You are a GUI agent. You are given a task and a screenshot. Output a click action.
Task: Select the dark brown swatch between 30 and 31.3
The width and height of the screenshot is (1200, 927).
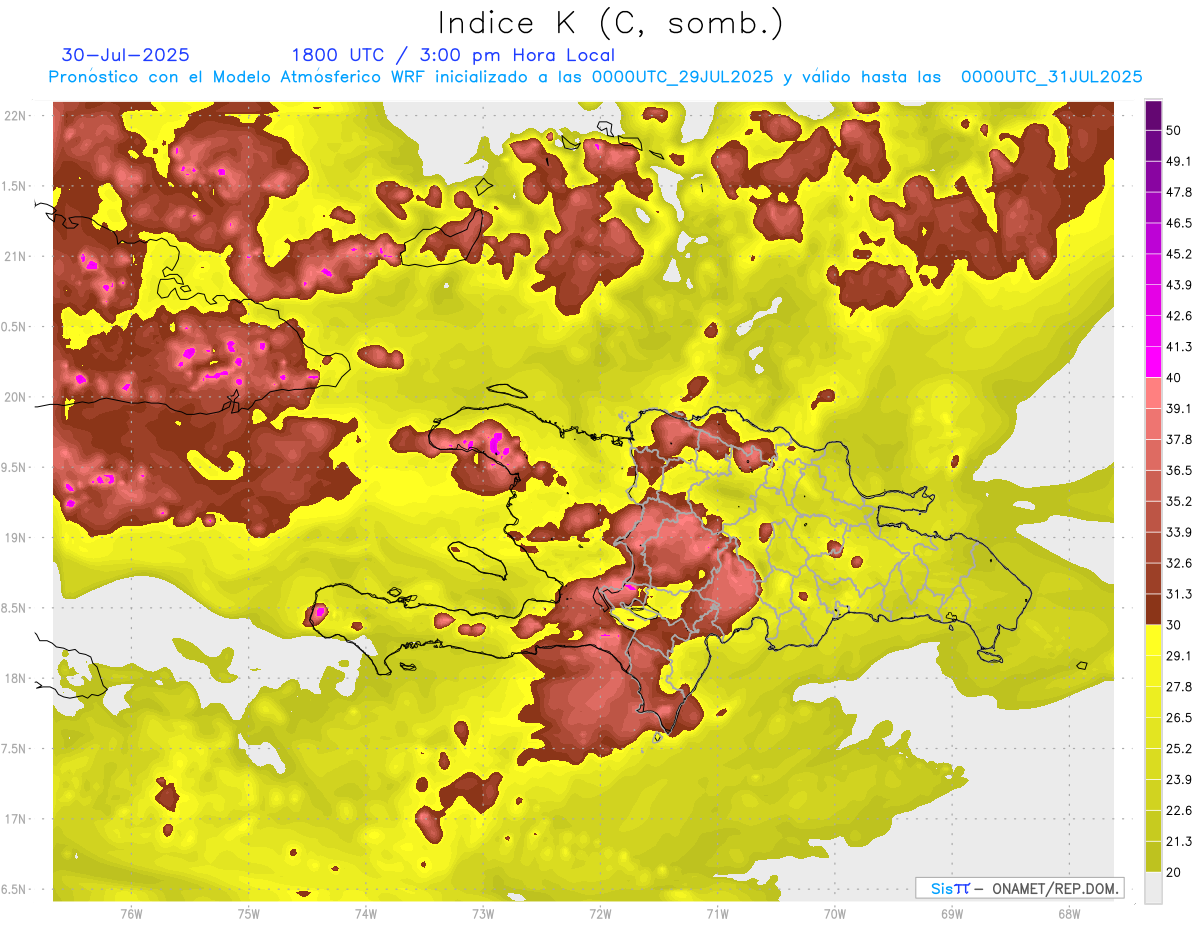coord(1153,610)
